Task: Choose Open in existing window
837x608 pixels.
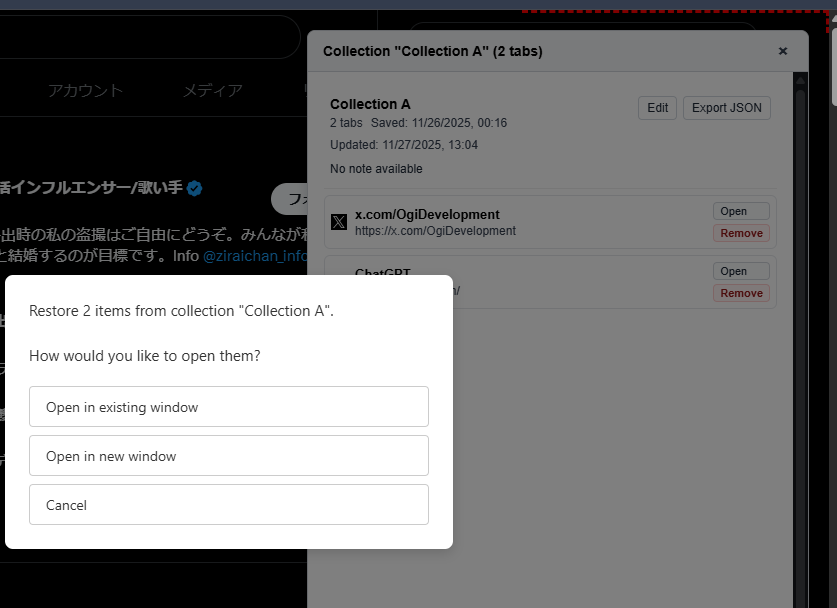Action: click(x=228, y=406)
